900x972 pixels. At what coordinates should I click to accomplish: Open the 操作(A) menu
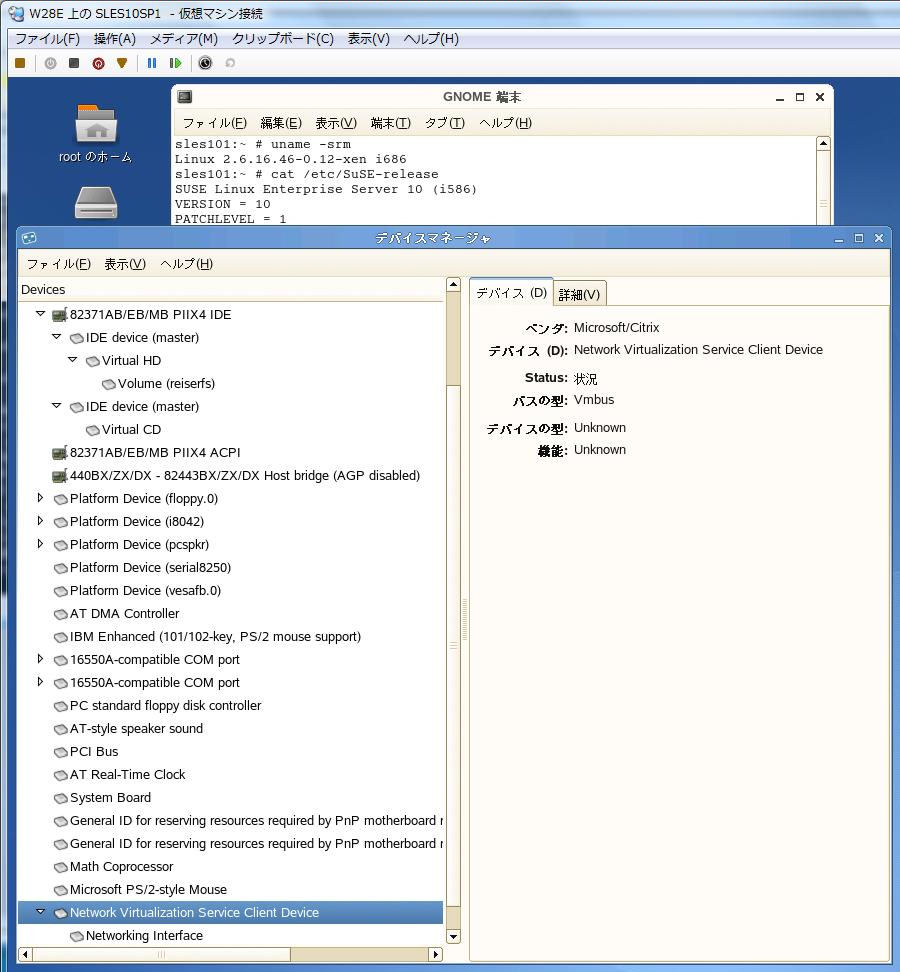click(x=115, y=39)
